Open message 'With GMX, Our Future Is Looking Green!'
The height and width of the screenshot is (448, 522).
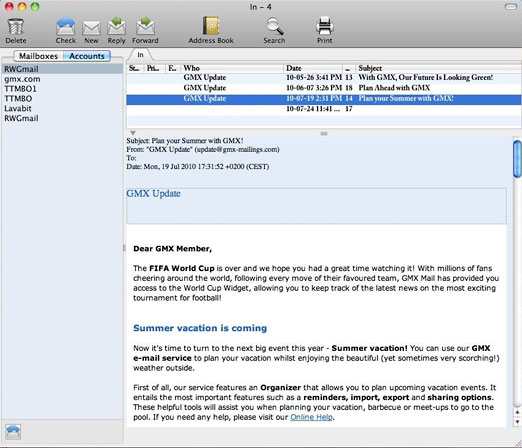[324, 78]
